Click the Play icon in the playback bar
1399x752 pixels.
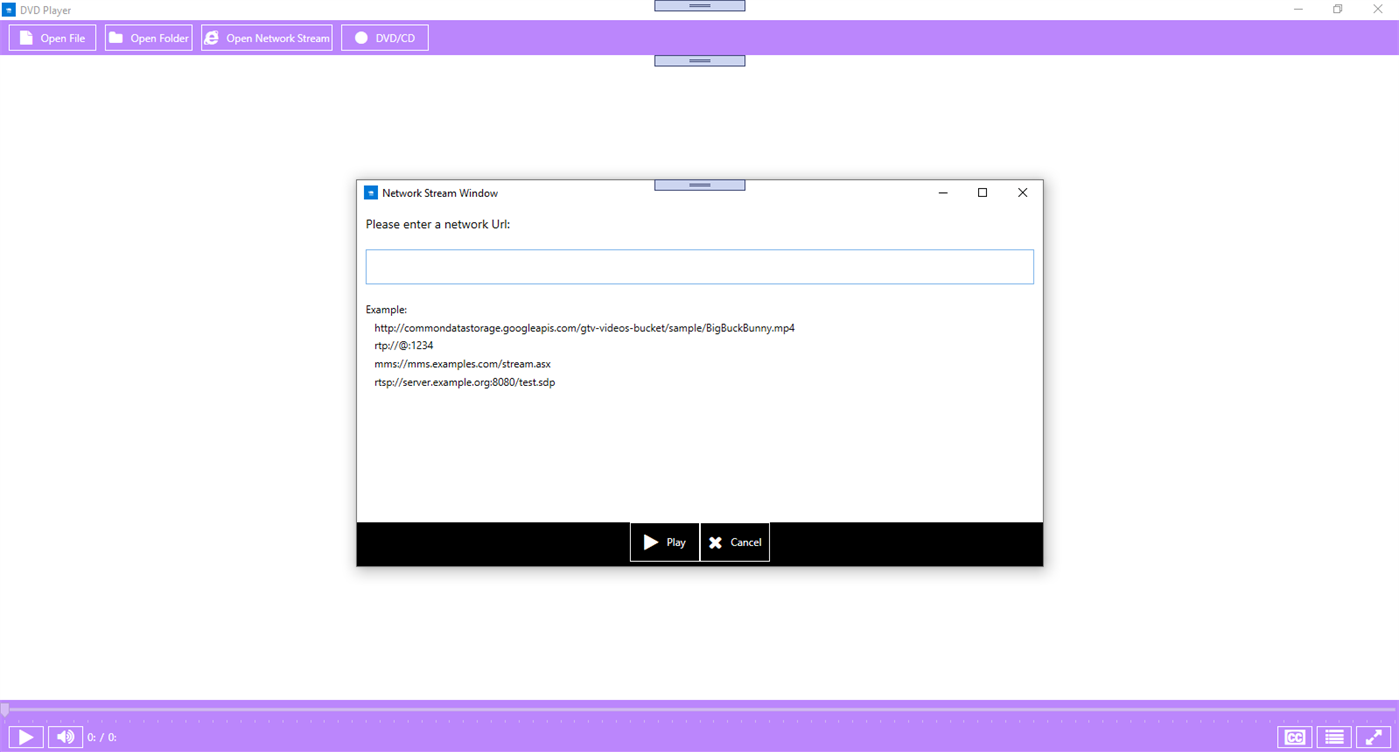point(26,736)
